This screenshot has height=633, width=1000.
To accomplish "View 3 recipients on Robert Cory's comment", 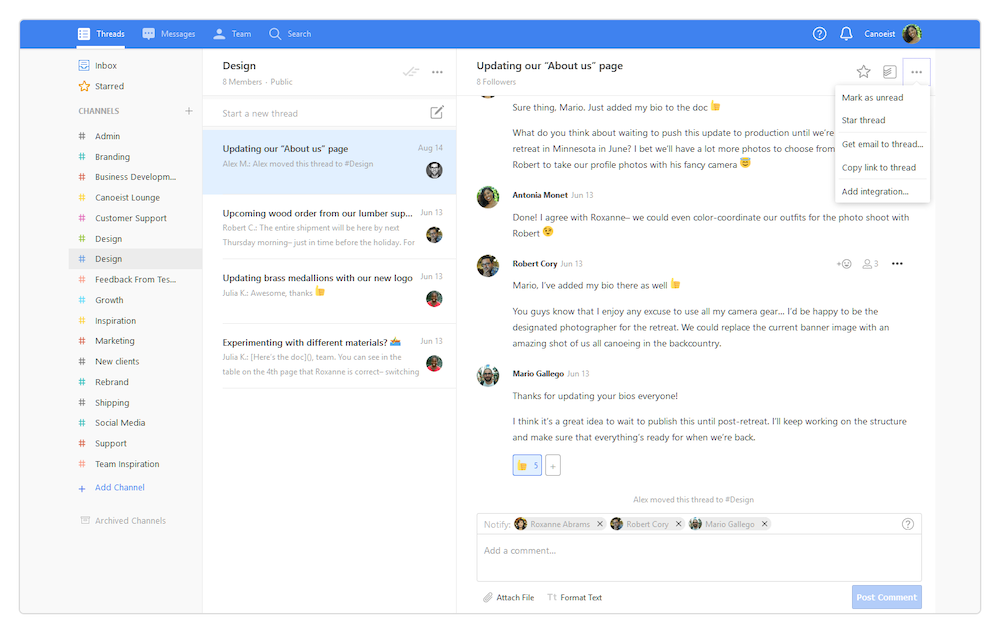I will (871, 264).
